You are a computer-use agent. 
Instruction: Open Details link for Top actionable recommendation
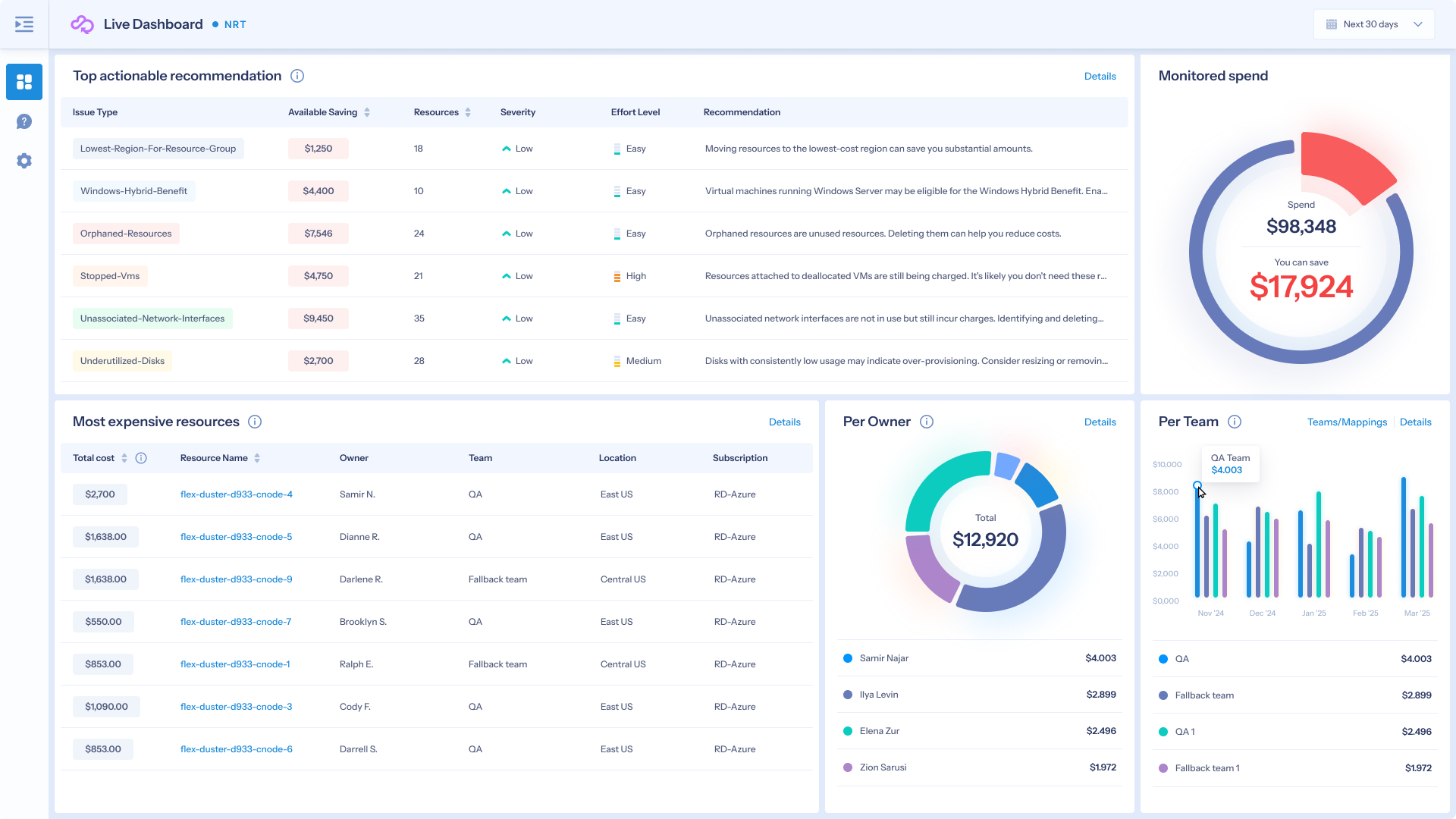pos(1100,76)
